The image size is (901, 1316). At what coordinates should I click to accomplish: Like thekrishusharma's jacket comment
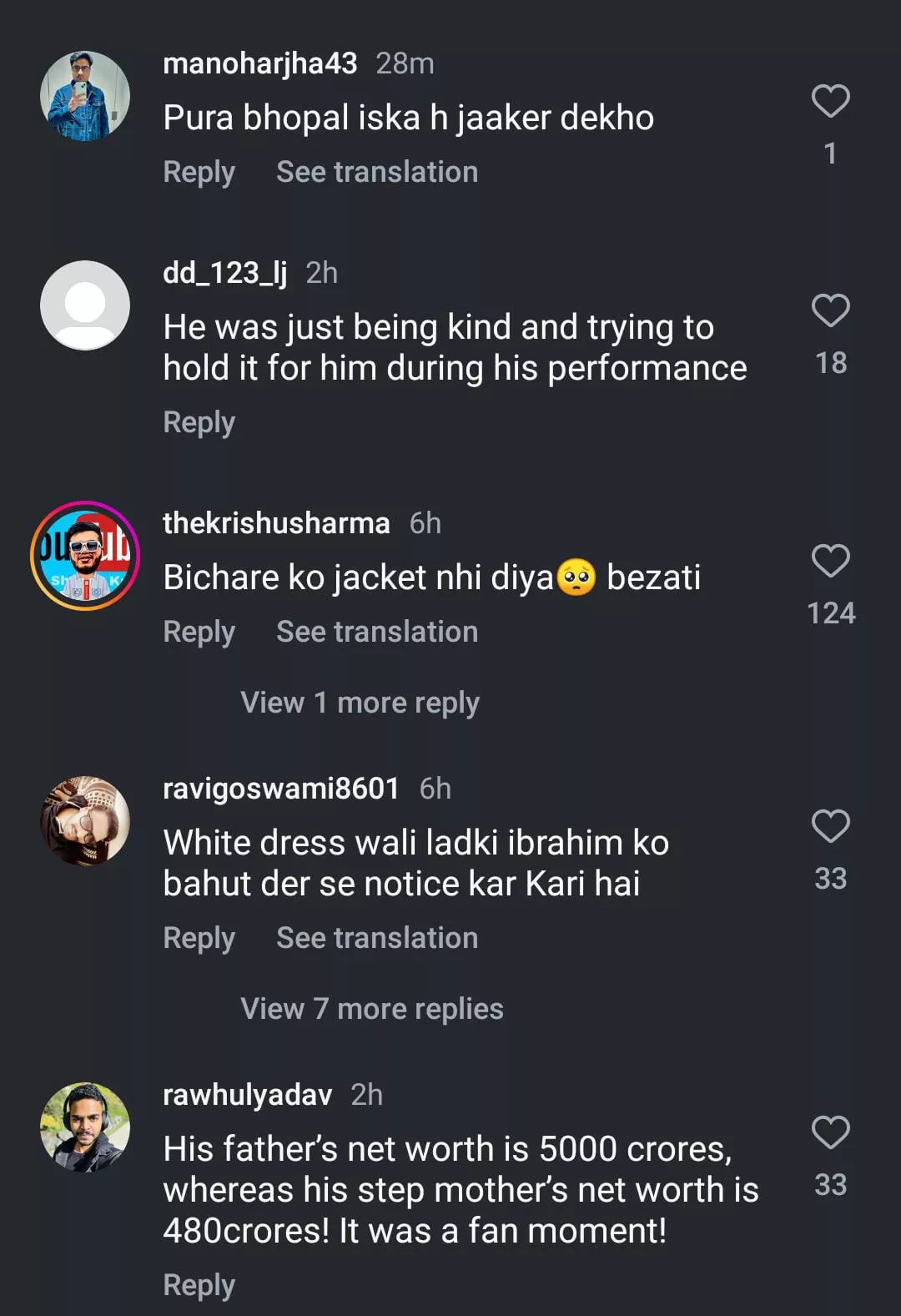point(830,561)
